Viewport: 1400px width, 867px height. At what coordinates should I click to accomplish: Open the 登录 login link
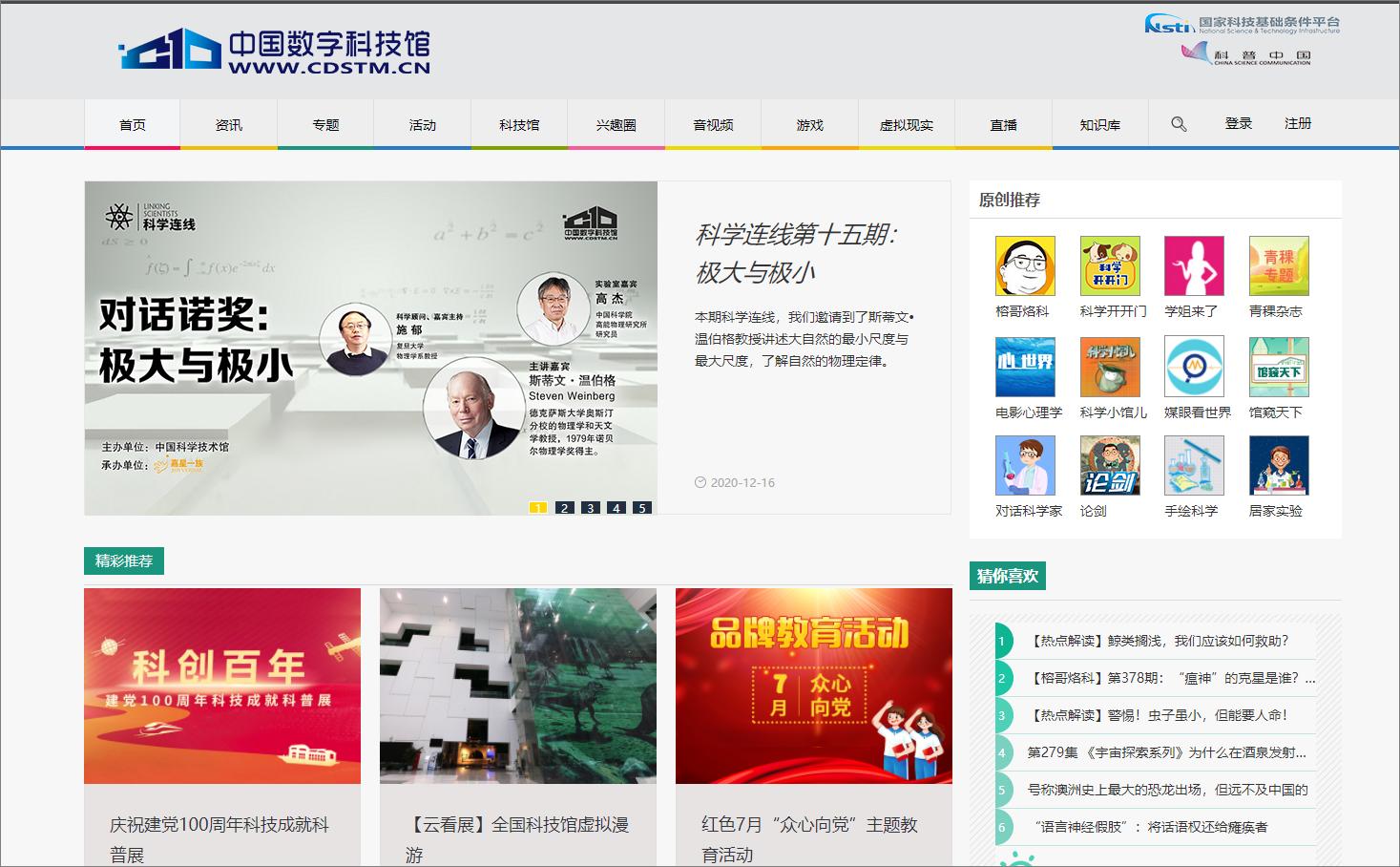tap(1238, 123)
